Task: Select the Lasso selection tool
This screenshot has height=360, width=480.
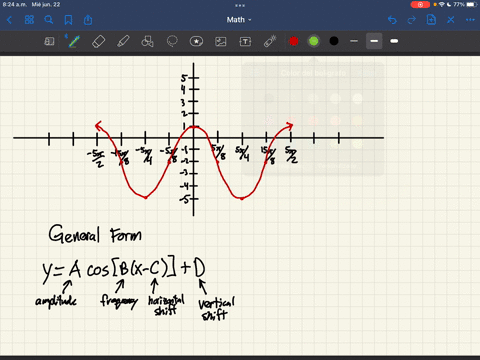Action: point(172,41)
